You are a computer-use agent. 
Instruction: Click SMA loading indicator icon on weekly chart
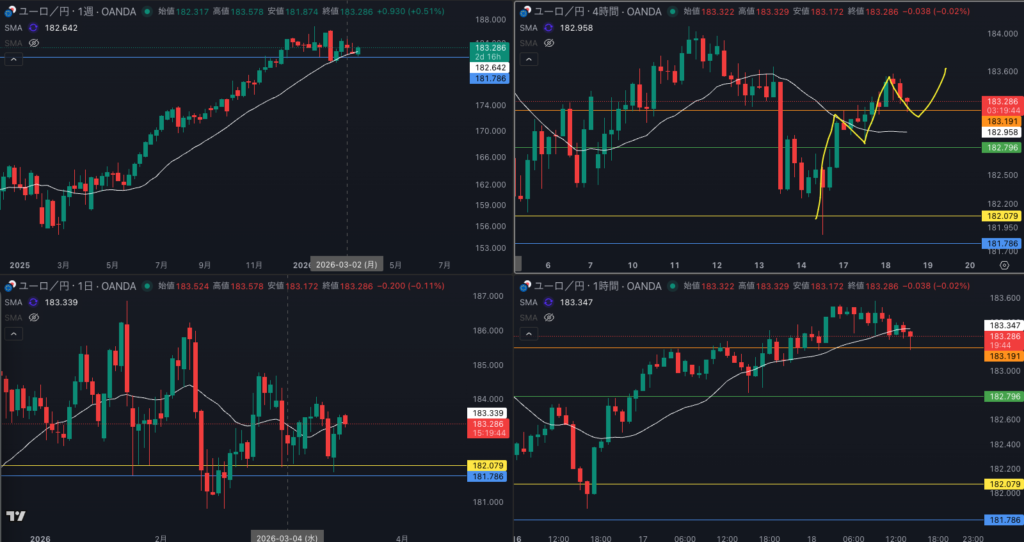tap(33, 28)
